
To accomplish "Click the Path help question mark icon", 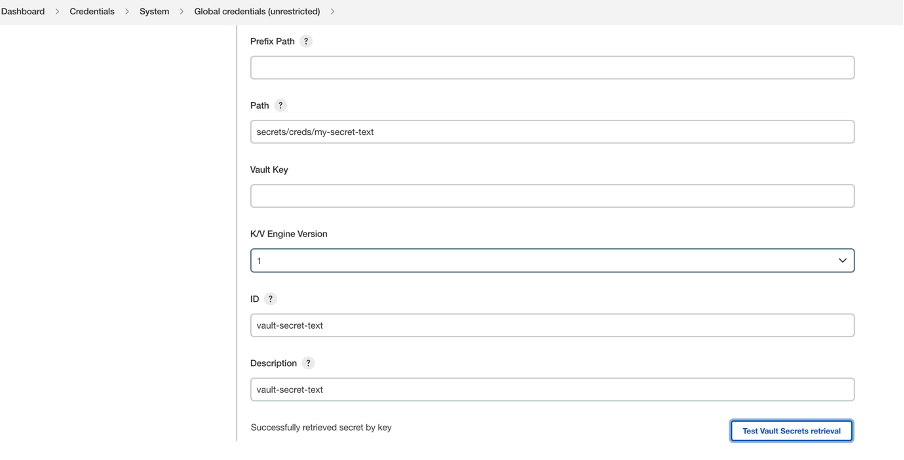I will [280, 105].
